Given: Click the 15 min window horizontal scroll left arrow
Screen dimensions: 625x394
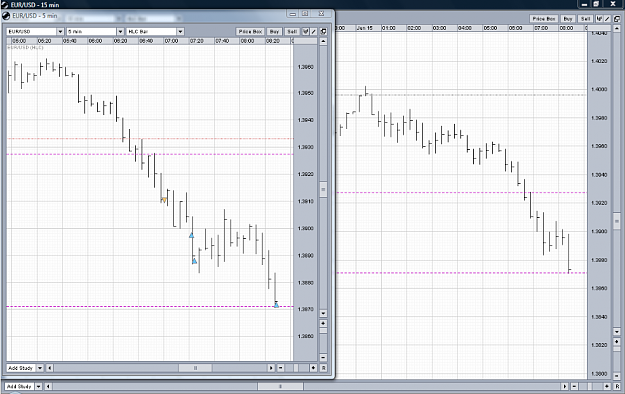Looking at the screenshot, I should 48,386.
